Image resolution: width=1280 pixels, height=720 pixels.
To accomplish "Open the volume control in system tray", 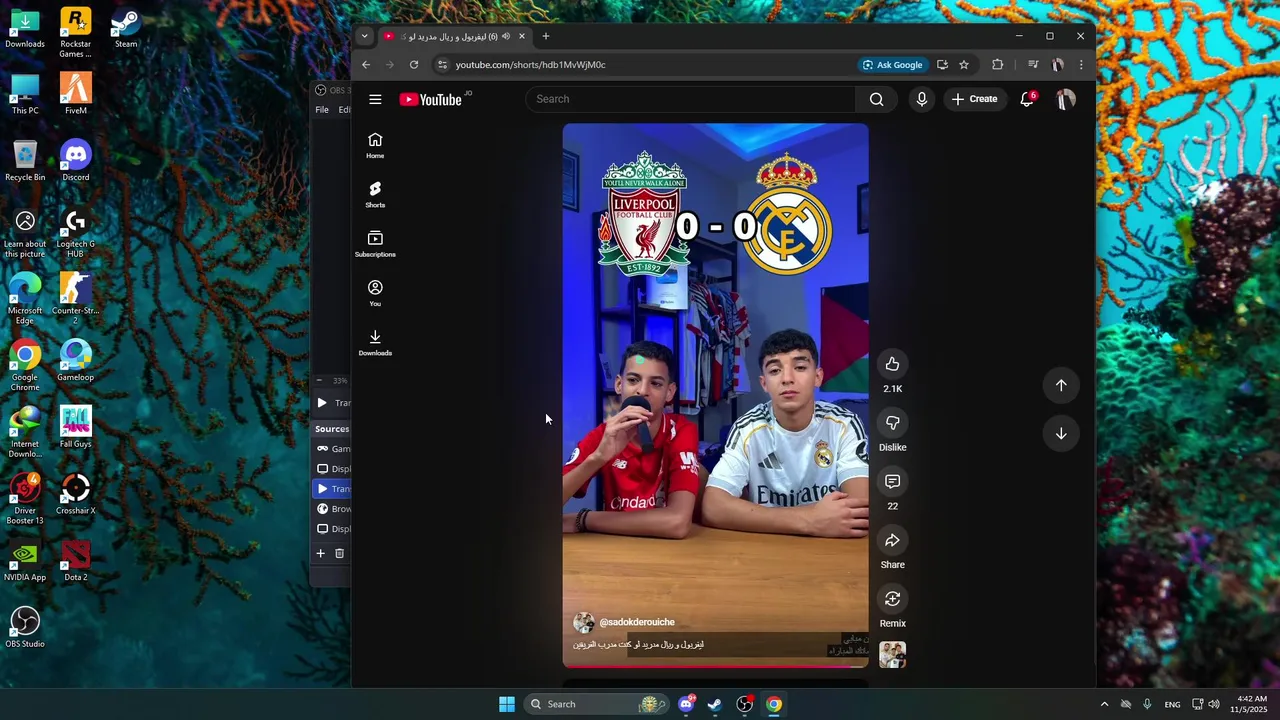I will point(1214,704).
